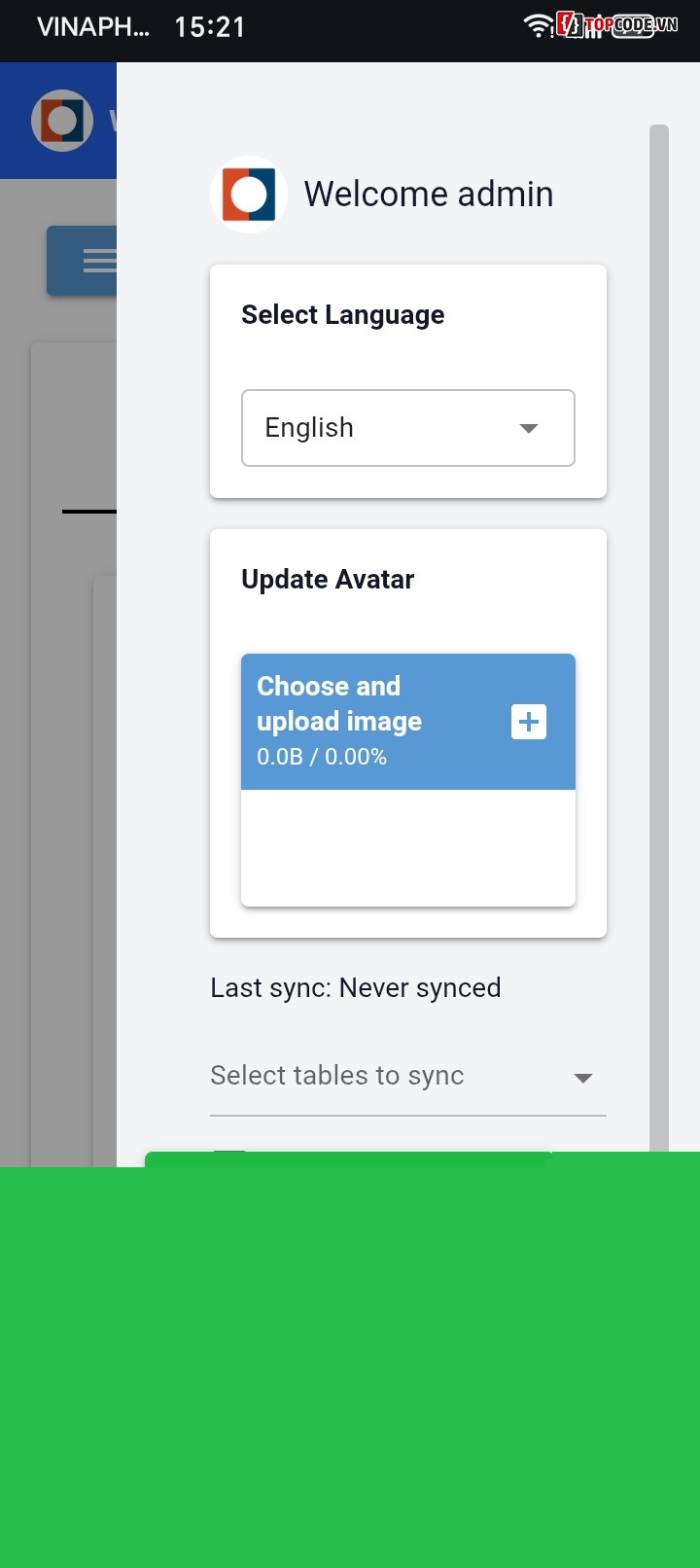Tap the dimmed app logo in the blue header
Image resolution: width=700 pixels, height=1568 pixels.
62,121
